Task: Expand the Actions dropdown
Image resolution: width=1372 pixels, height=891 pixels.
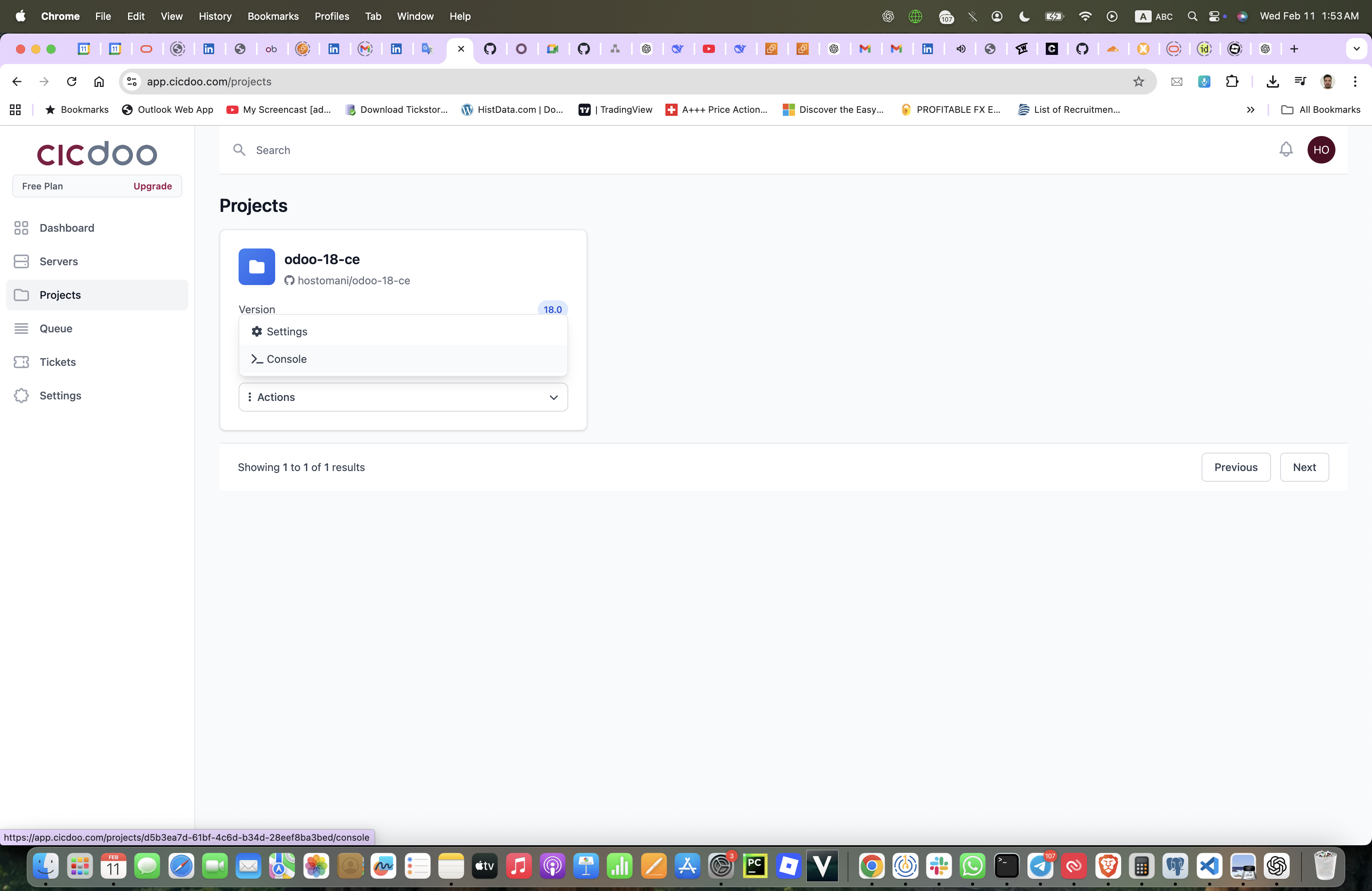Action: 403,397
